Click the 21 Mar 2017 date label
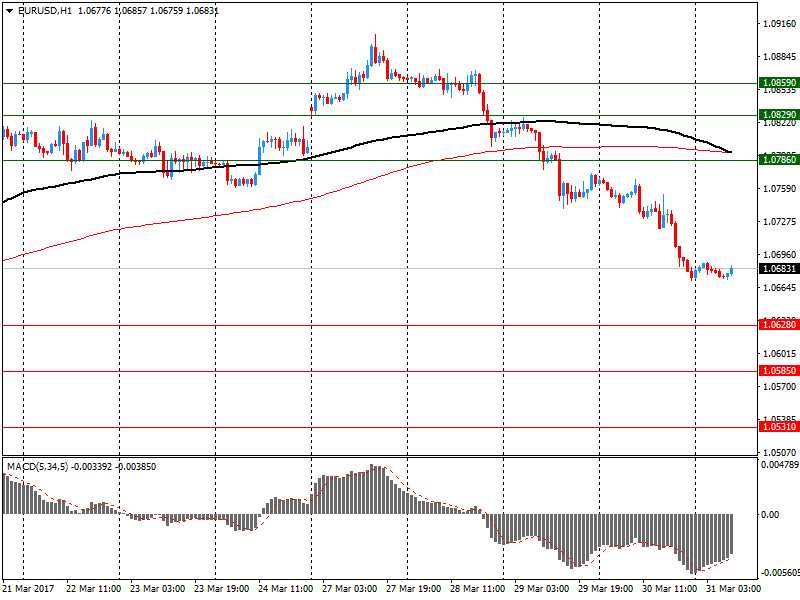800x600 pixels. point(27,590)
